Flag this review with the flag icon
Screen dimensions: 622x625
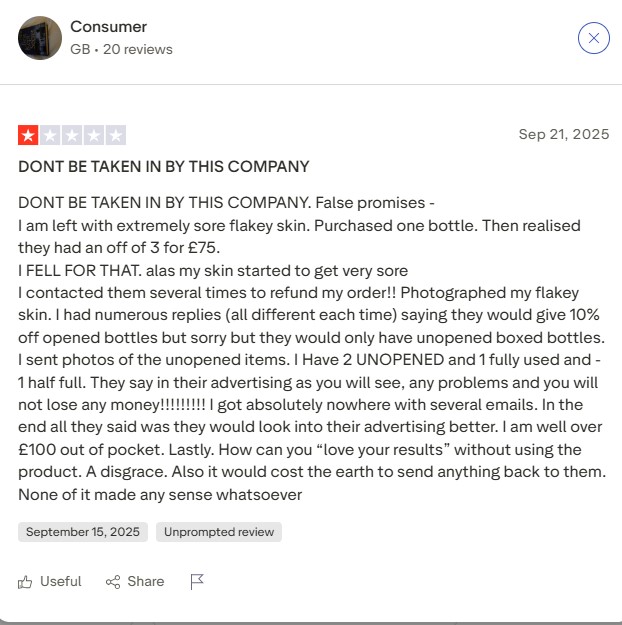tap(197, 582)
